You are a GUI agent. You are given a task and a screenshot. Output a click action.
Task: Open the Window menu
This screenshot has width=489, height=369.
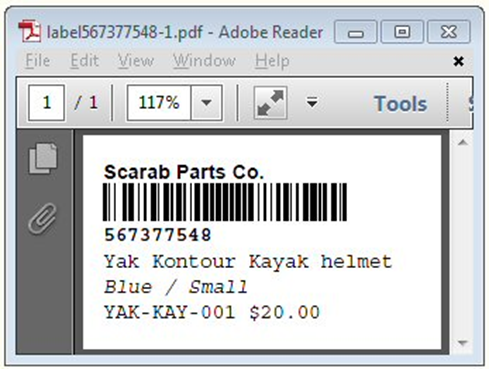coord(204,61)
